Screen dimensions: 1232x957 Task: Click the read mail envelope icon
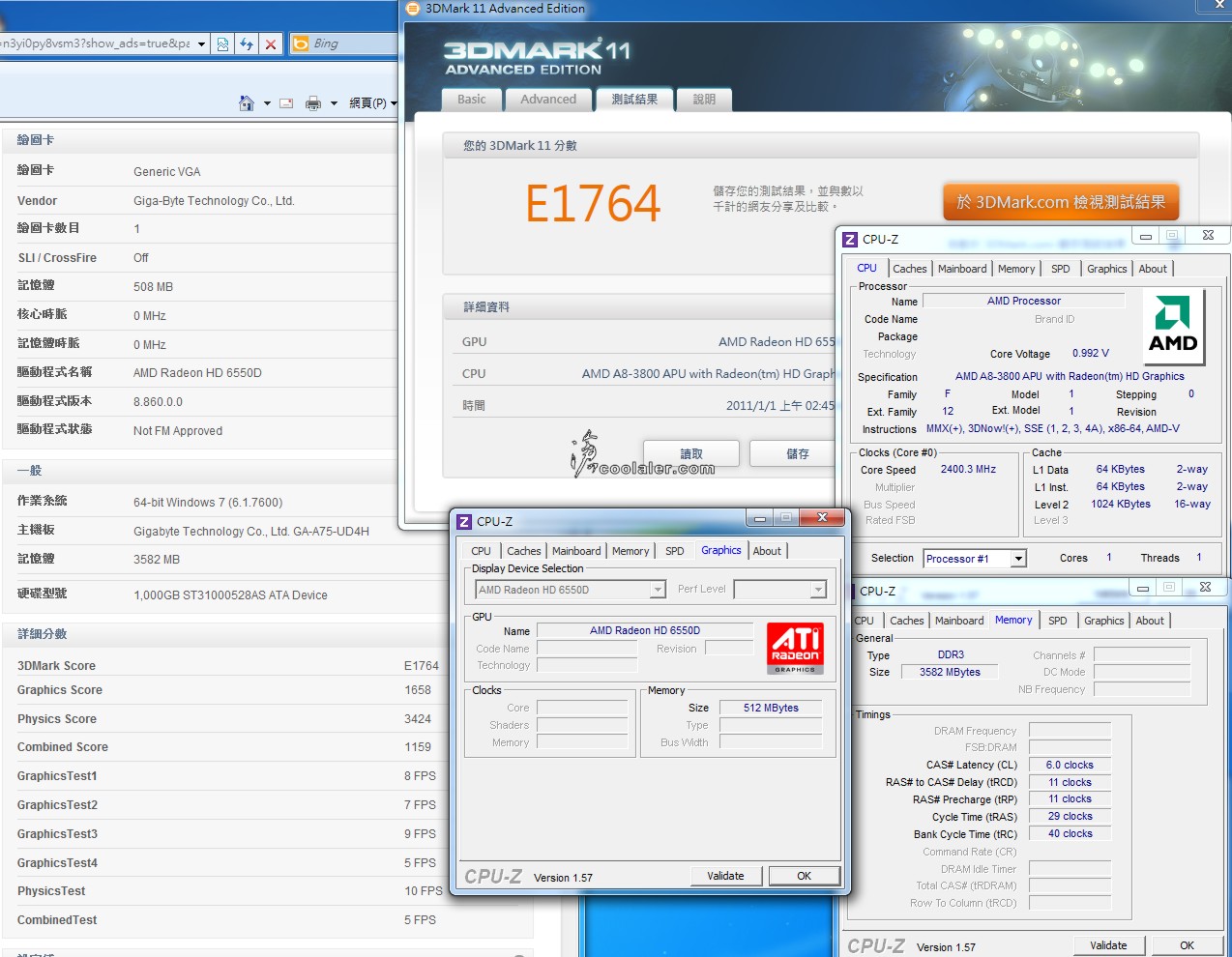286,103
